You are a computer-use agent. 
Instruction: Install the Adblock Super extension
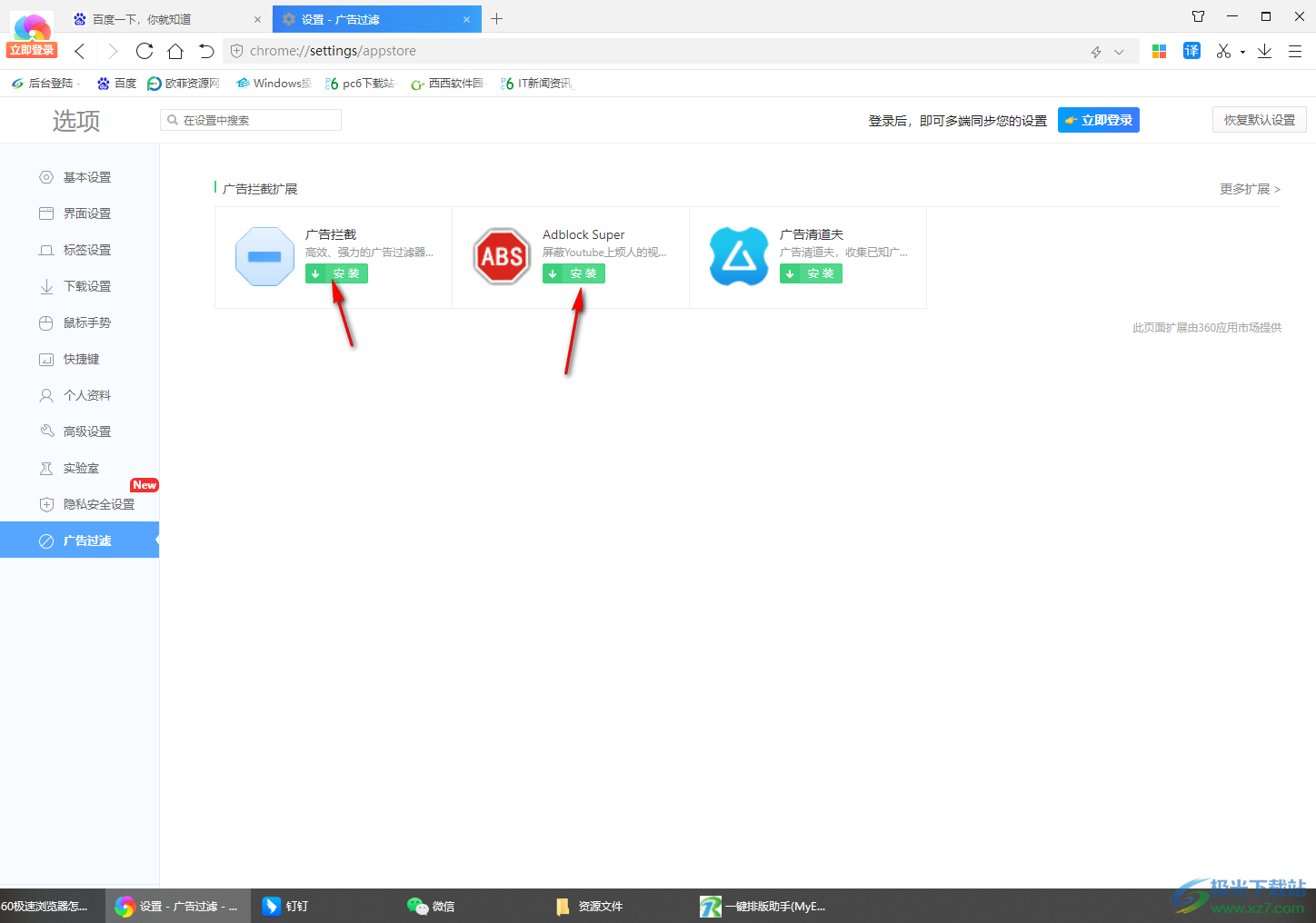[573, 273]
